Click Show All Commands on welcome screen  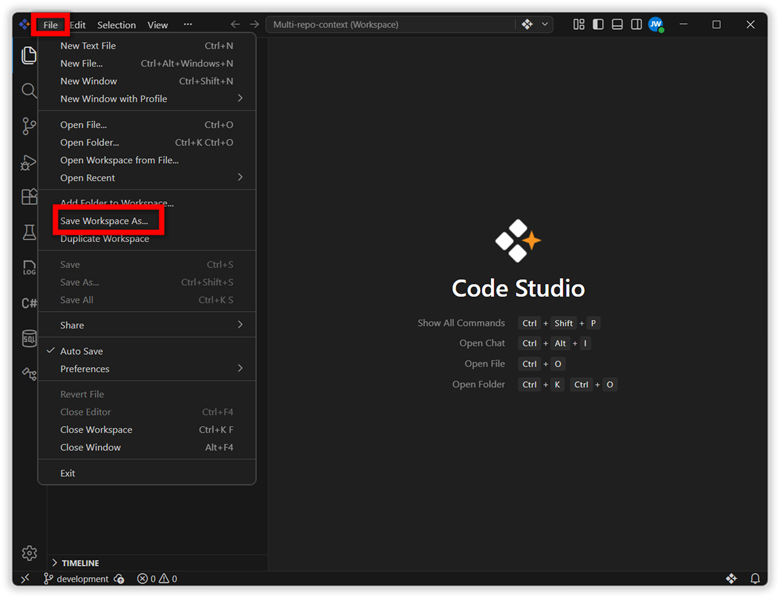(461, 323)
